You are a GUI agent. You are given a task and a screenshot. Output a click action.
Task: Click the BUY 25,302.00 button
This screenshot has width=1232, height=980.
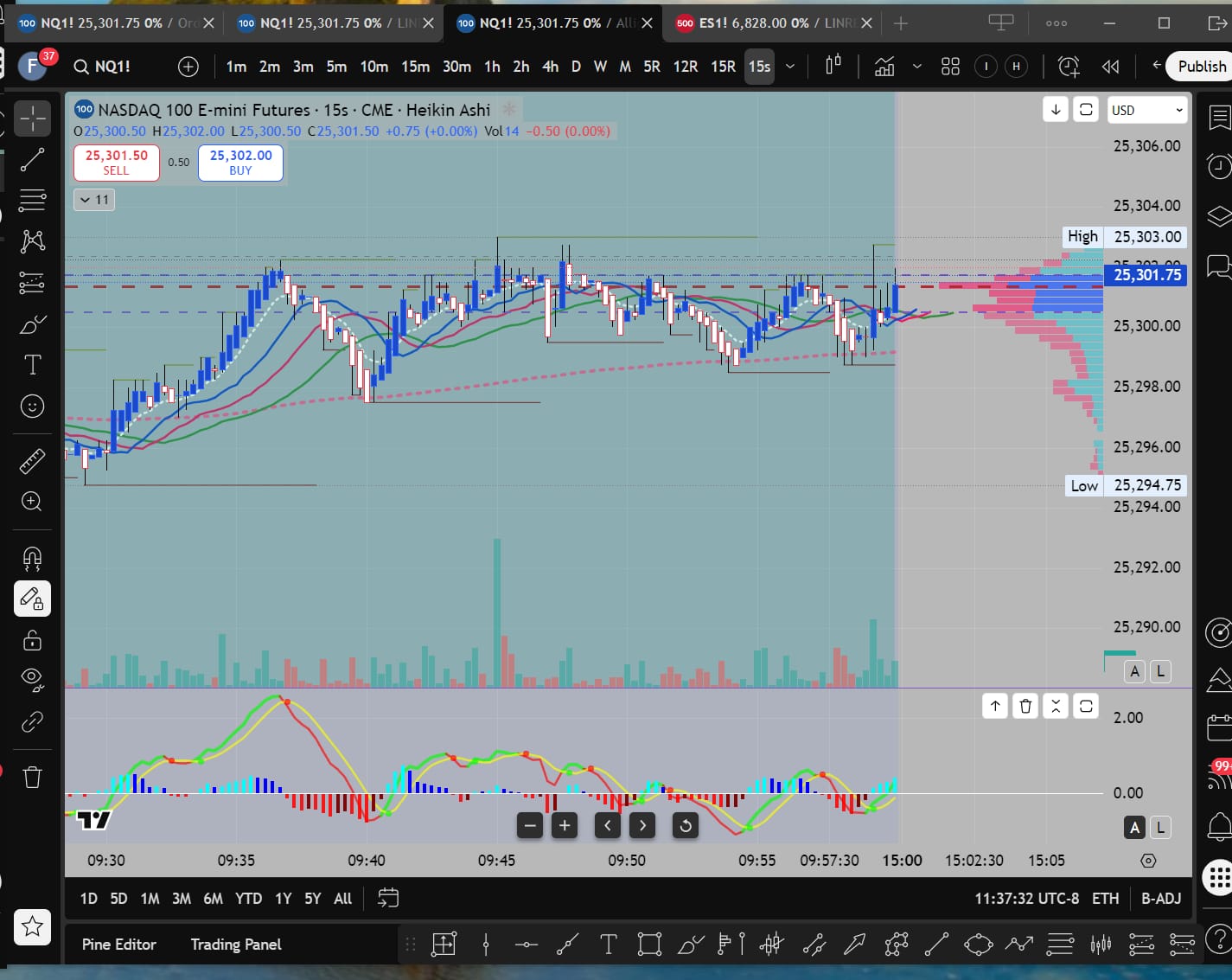[240, 163]
